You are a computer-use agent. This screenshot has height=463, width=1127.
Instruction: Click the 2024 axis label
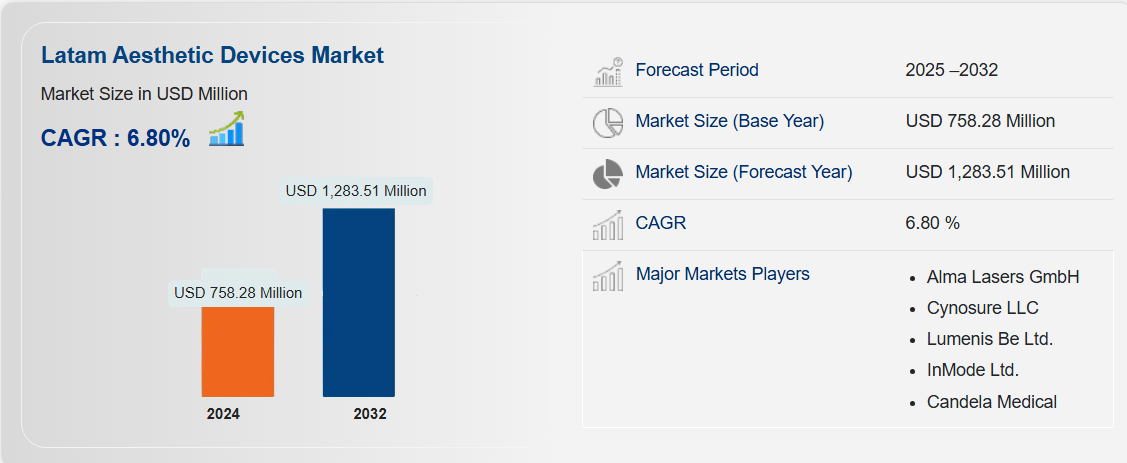coord(224,413)
